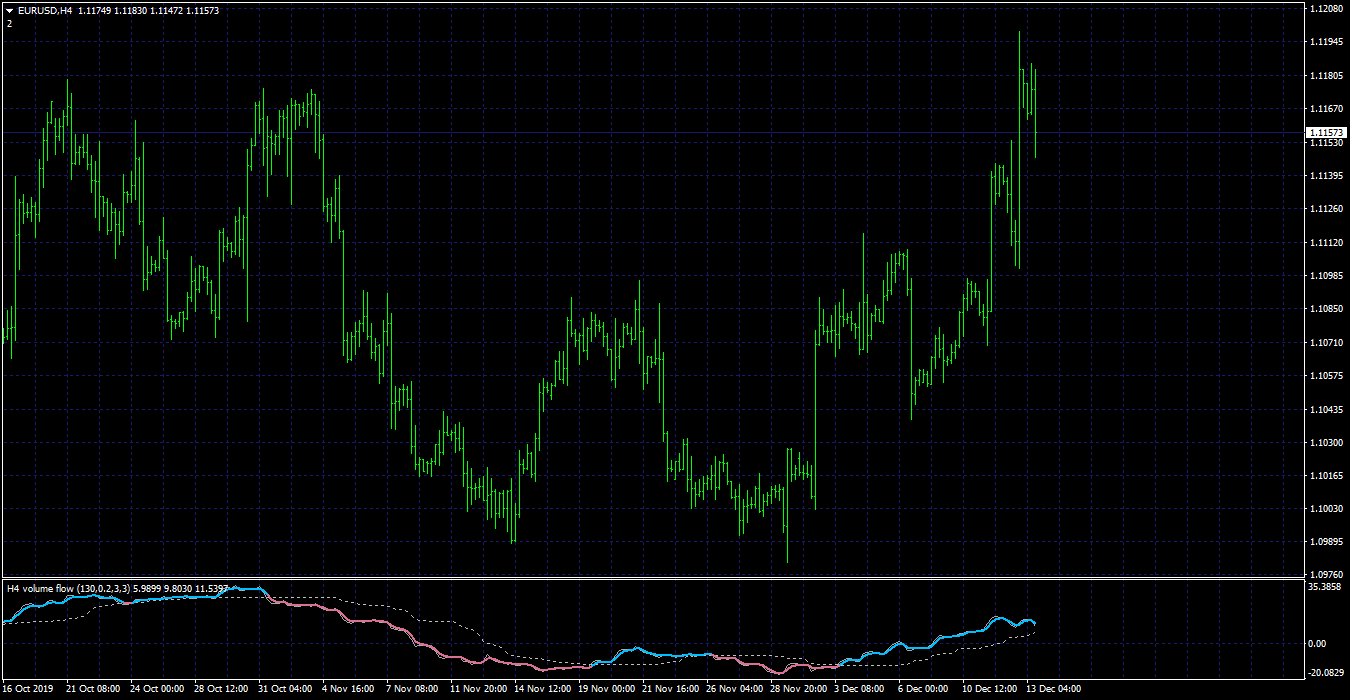Click the small triangle before EURUSD,H4
The height and width of the screenshot is (700, 1350).
pyautogui.click(x=9, y=10)
